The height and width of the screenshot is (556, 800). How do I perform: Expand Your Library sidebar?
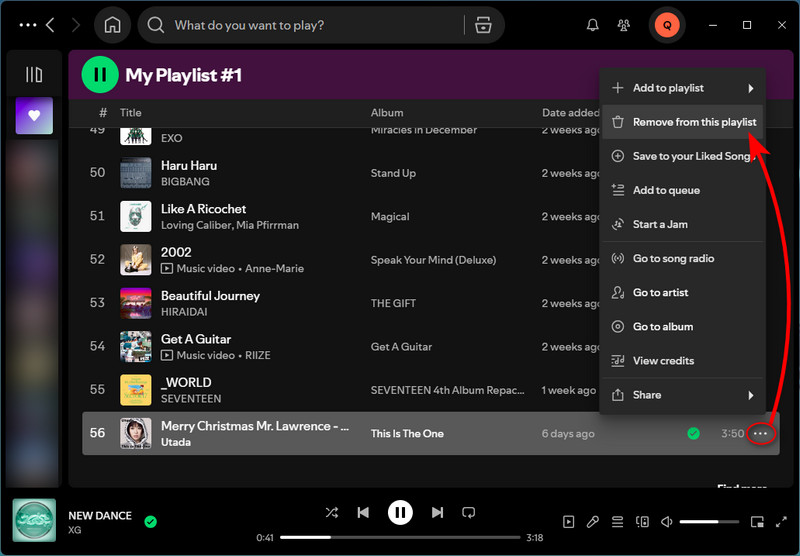tap(34, 74)
